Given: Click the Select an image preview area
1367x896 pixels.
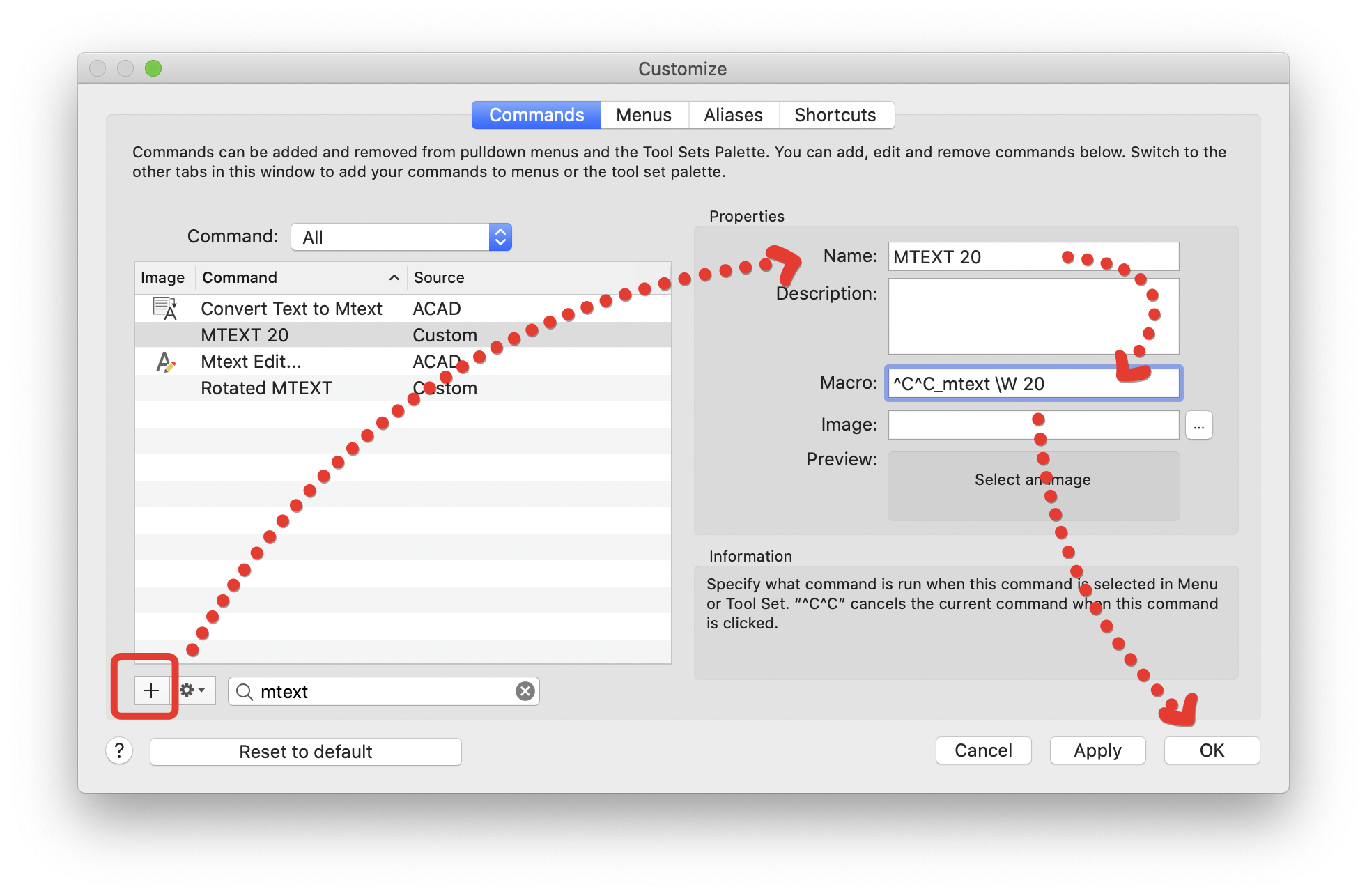Looking at the screenshot, I should pyautogui.click(x=1033, y=486).
